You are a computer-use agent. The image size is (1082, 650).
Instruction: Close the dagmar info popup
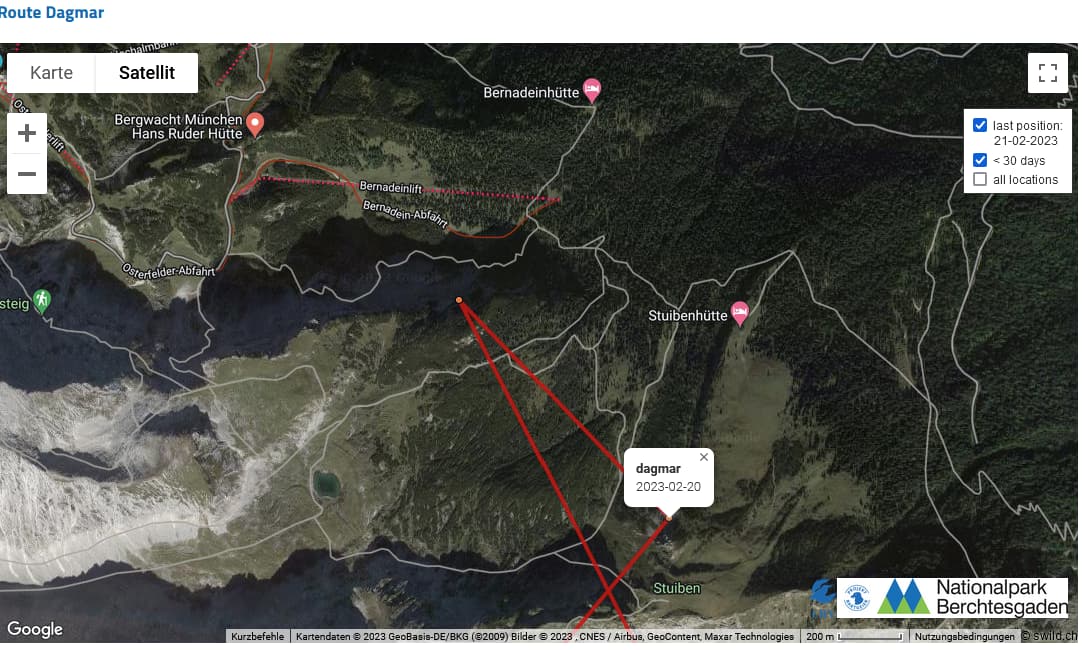[x=703, y=457]
